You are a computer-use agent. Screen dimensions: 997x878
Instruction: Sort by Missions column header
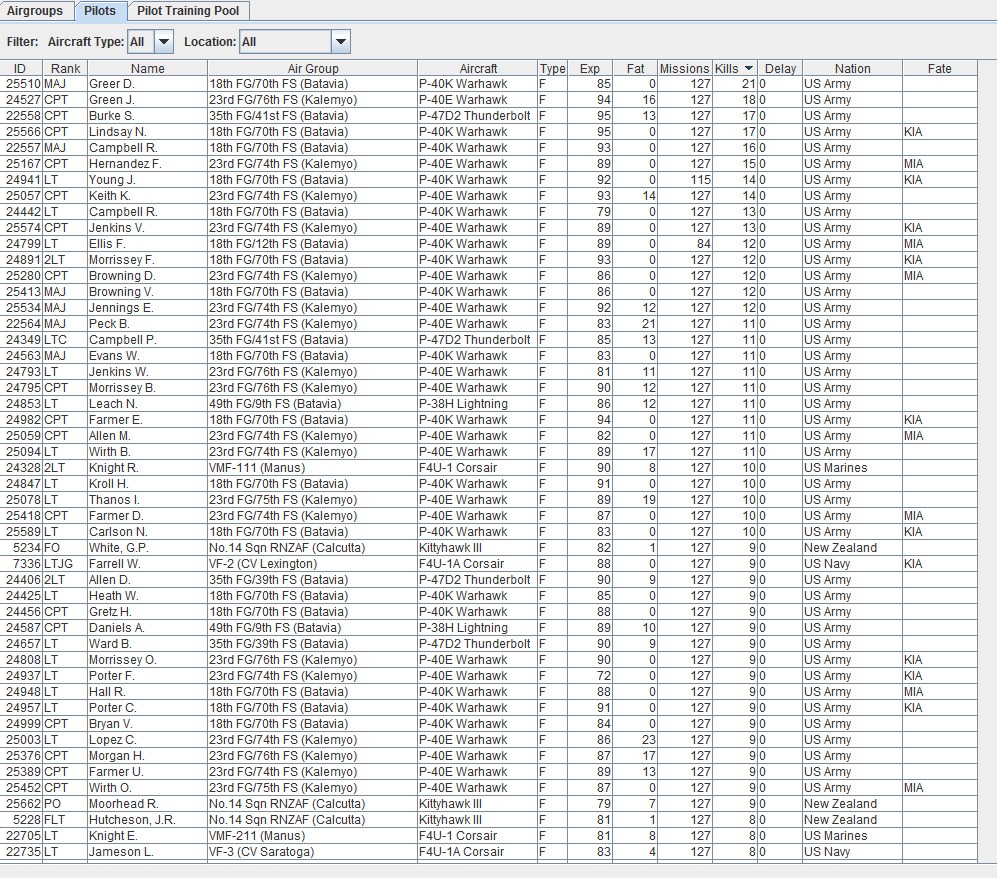click(x=684, y=69)
